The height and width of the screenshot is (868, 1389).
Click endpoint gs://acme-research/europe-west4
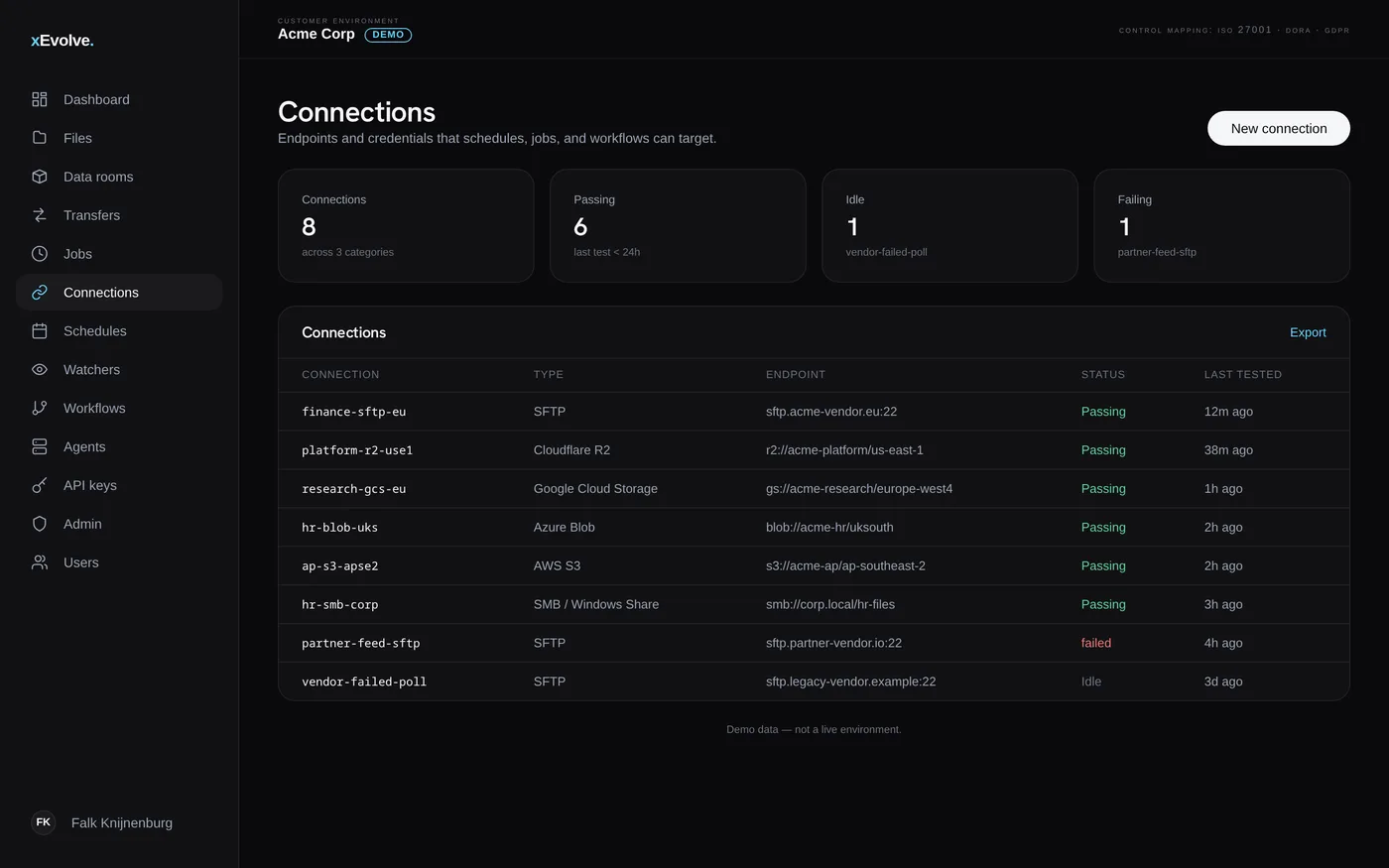click(859, 489)
